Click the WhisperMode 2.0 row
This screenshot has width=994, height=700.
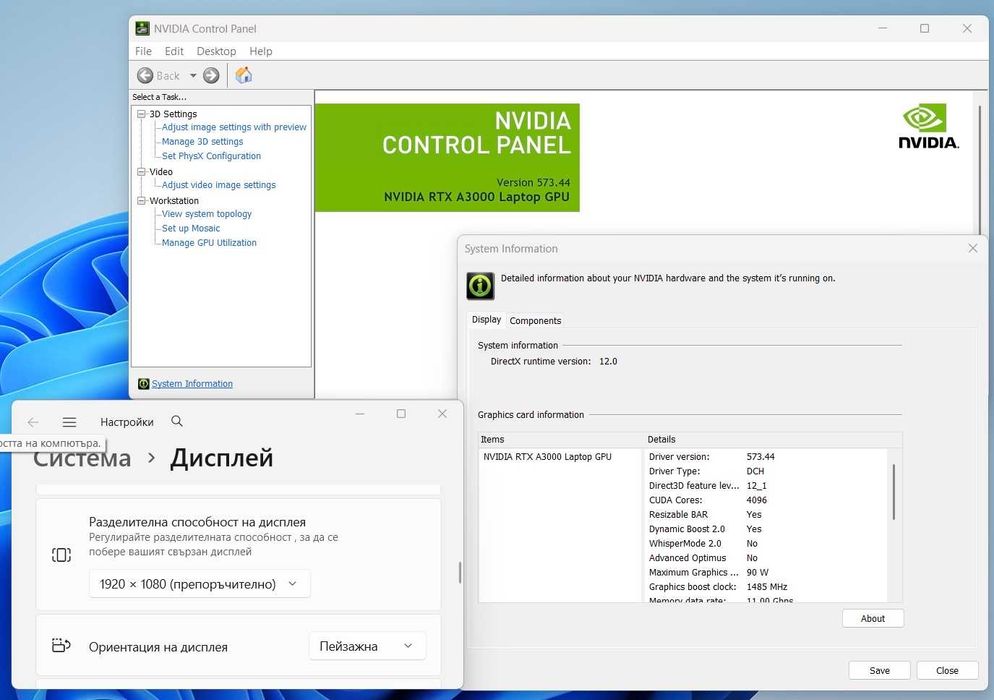pyautogui.click(x=765, y=543)
